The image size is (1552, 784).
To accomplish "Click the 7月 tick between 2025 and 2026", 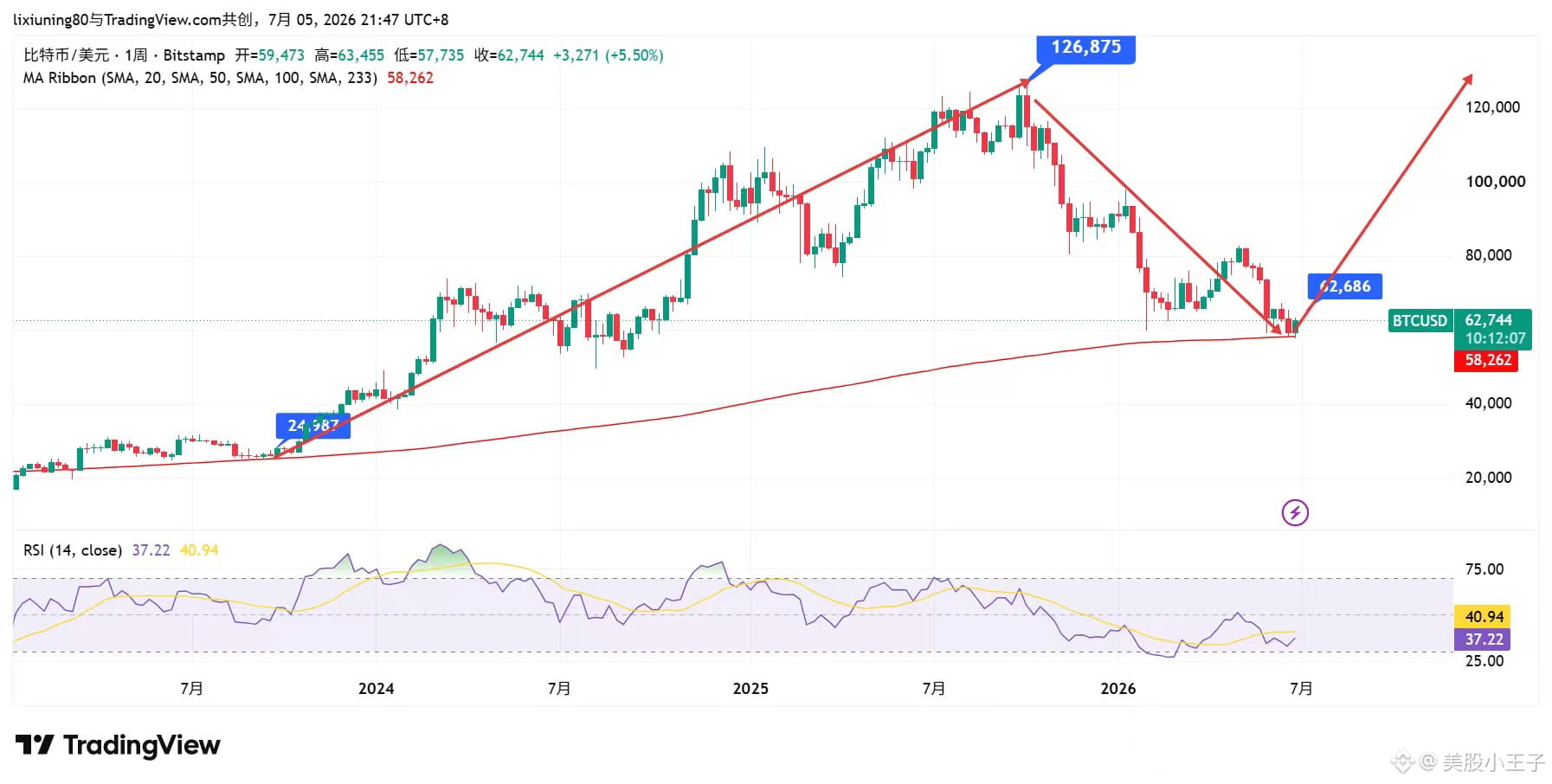I will click(934, 689).
